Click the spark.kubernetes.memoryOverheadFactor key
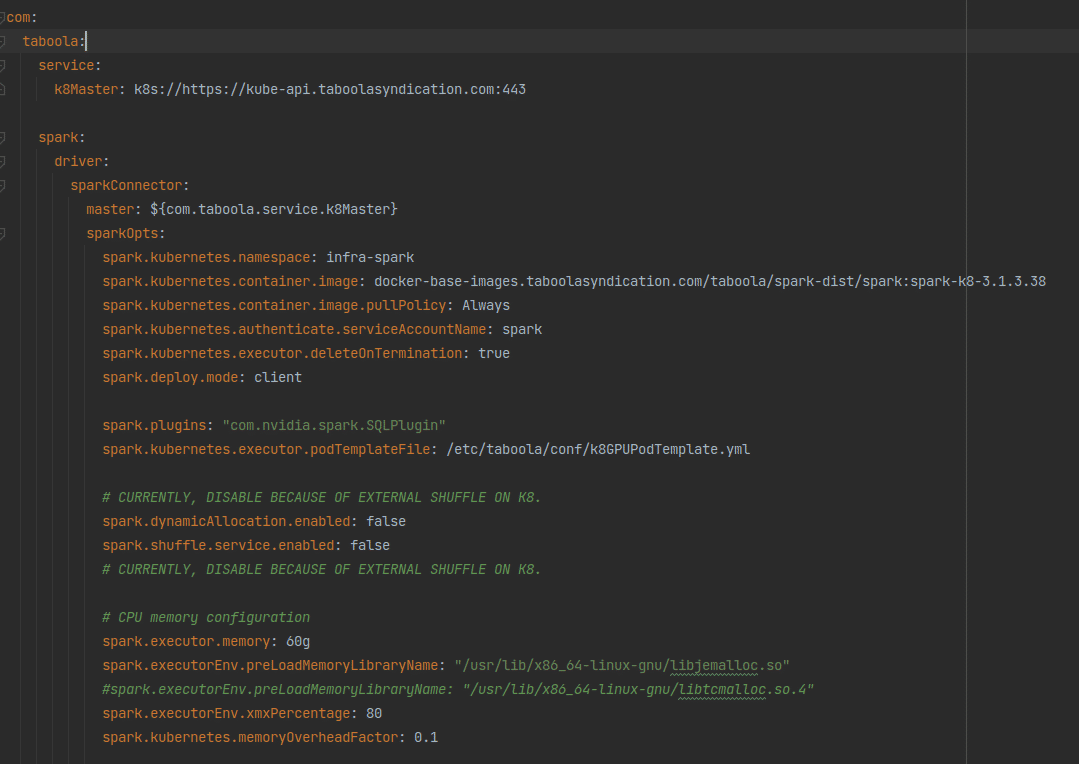 click(x=250, y=738)
